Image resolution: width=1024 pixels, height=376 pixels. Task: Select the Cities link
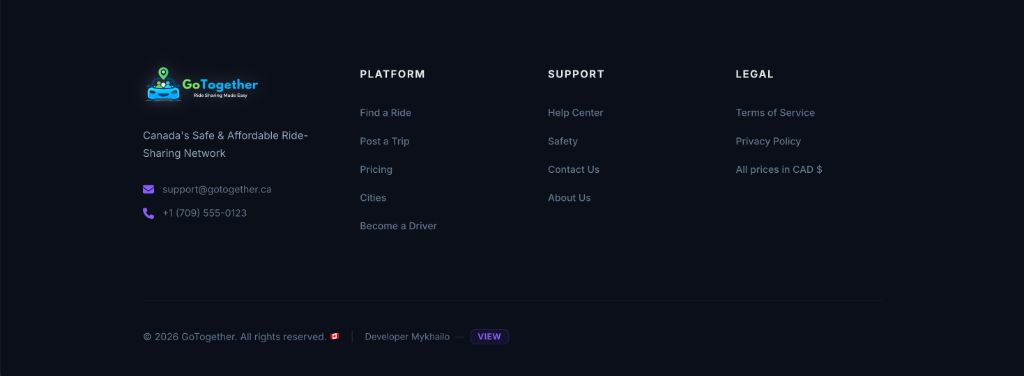[x=373, y=198]
